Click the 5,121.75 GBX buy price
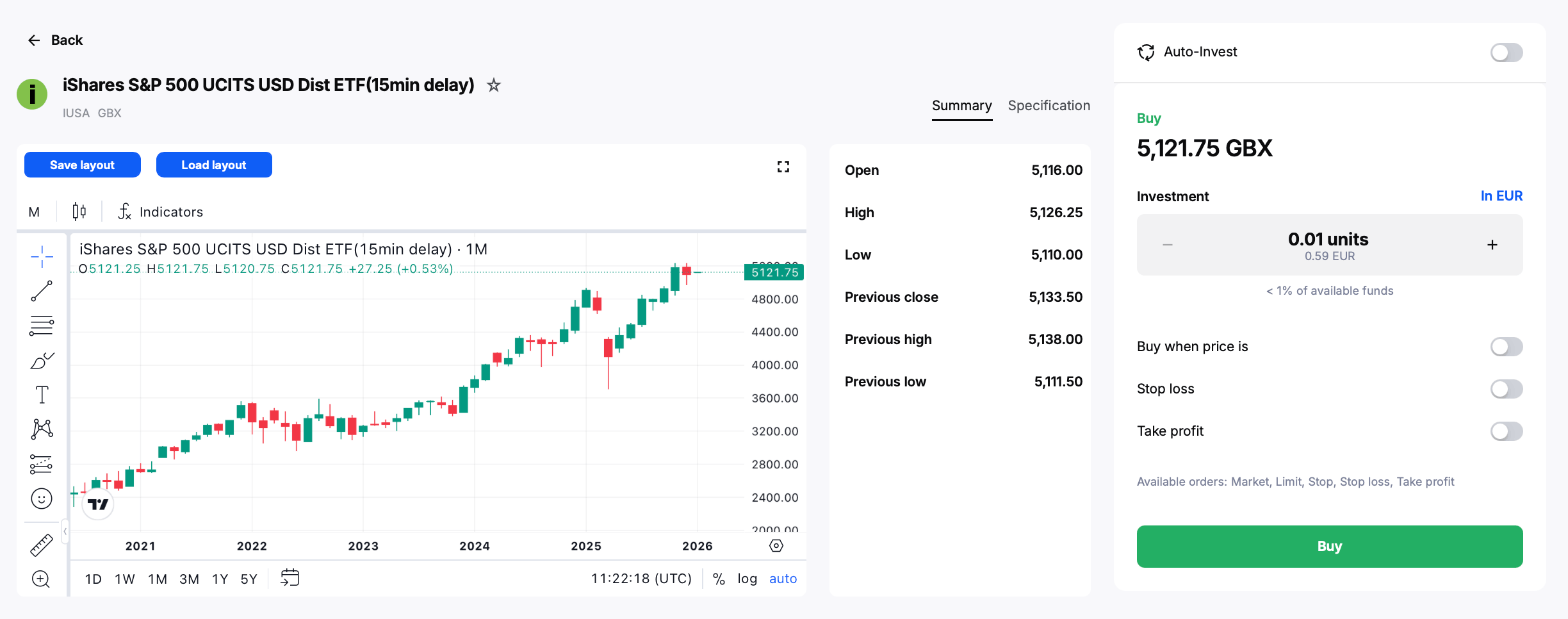Viewport: 1568px width, 619px height. point(1204,149)
